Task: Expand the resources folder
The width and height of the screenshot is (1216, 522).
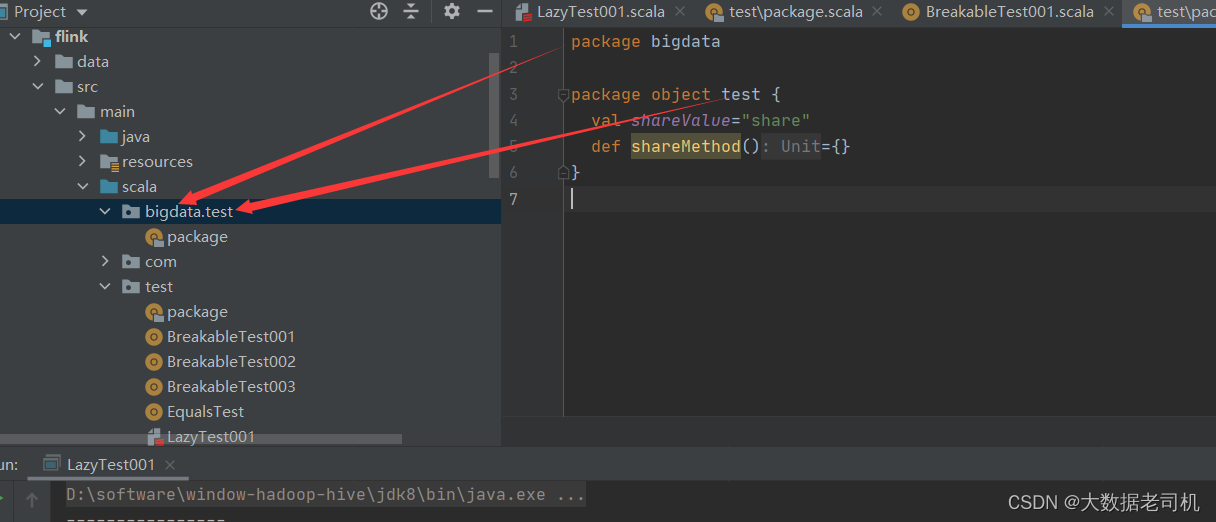Action: pos(83,162)
